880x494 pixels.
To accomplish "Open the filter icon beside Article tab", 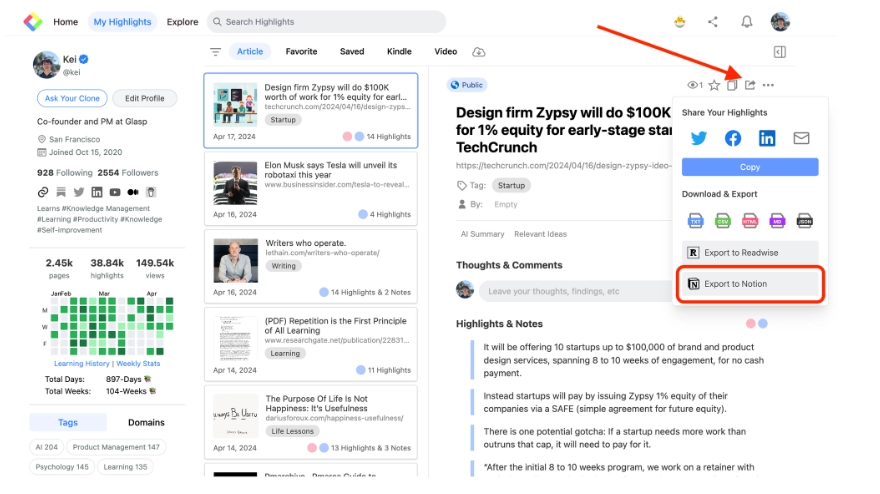I will [216, 52].
